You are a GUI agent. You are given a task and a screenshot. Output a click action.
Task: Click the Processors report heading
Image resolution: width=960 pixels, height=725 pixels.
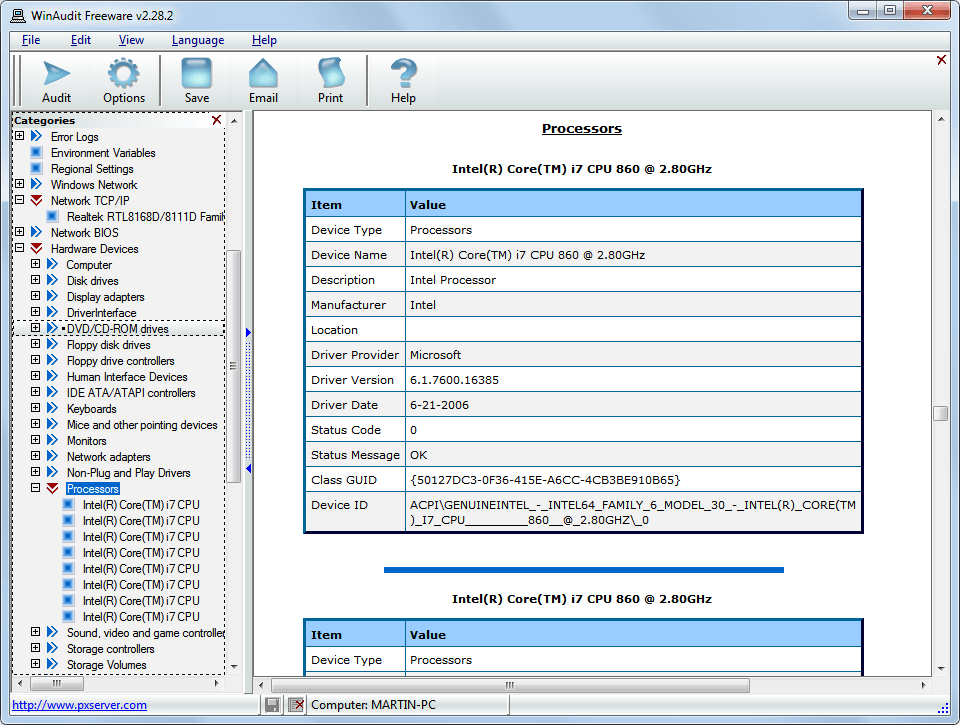(582, 129)
